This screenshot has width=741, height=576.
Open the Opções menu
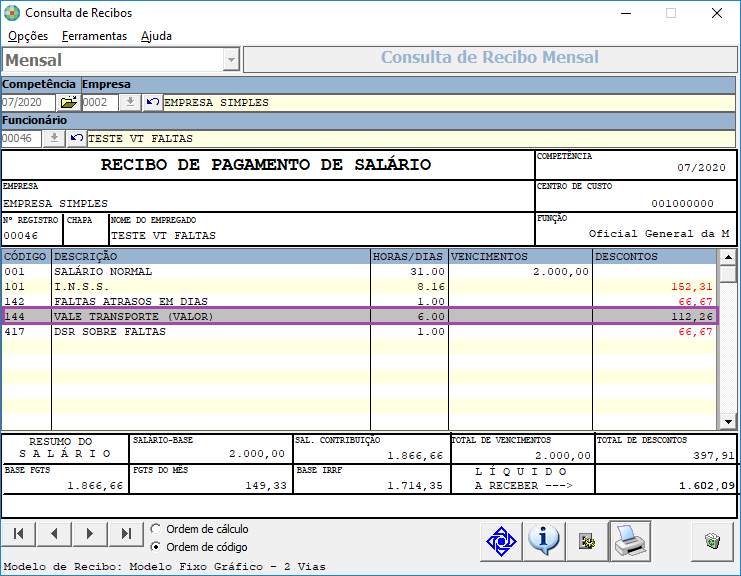pos(28,36)
